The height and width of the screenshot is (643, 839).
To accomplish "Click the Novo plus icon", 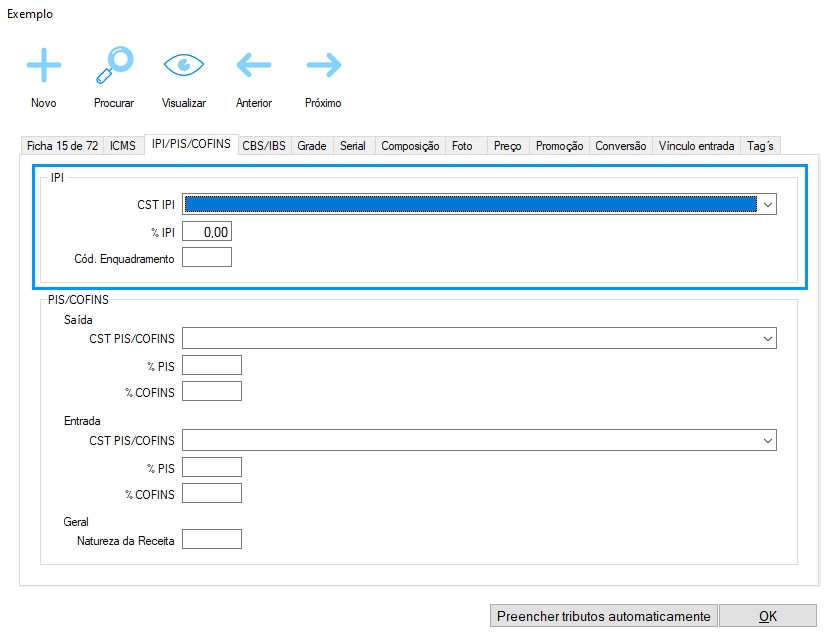I will 43,67.
